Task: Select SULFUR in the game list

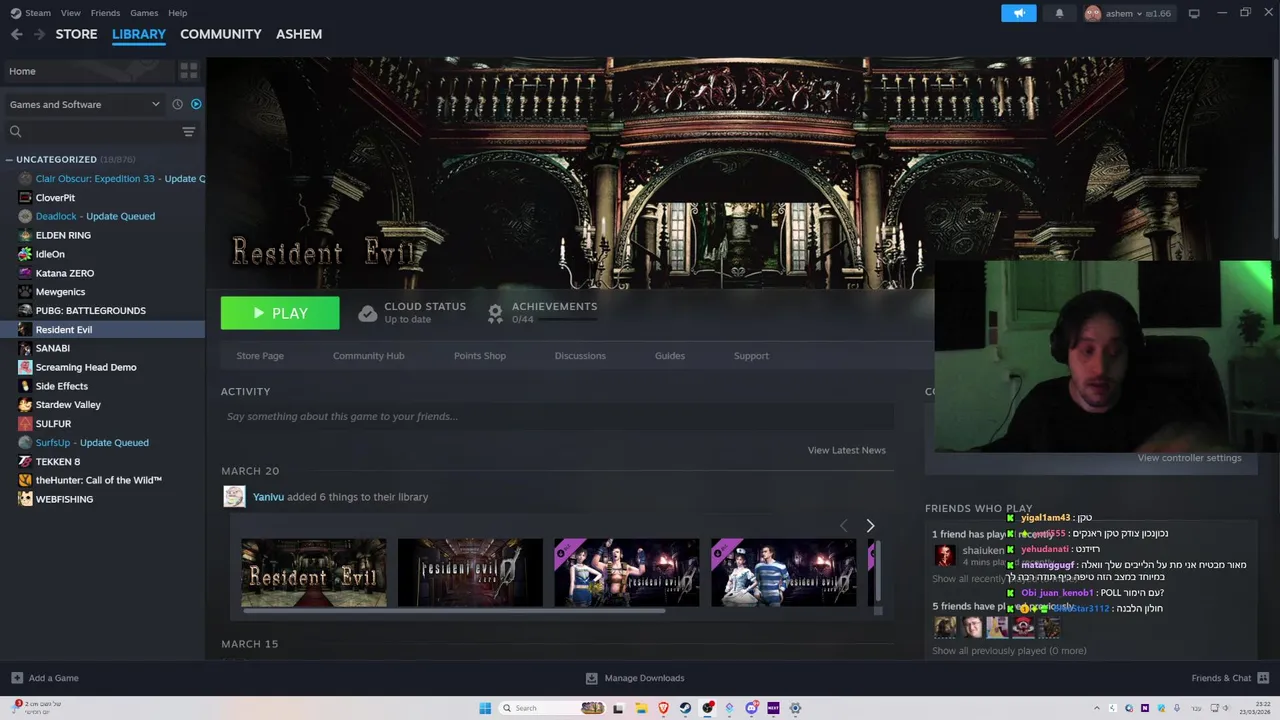Action: coord(53,424)
